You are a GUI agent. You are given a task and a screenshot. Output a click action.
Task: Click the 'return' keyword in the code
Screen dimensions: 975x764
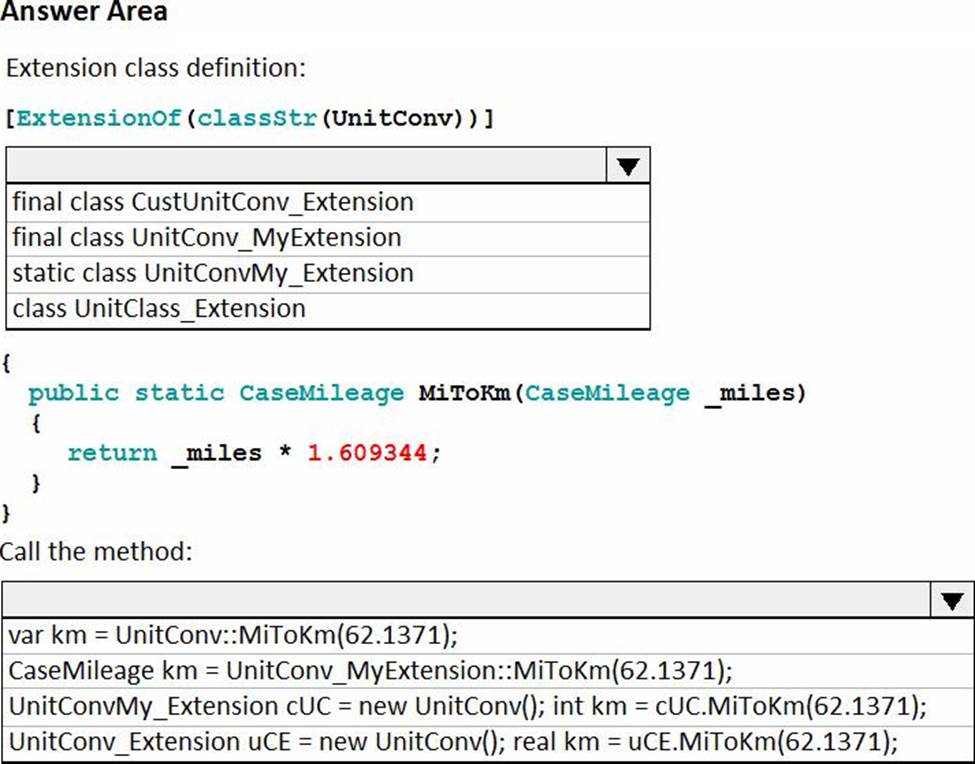click(111, 453)
